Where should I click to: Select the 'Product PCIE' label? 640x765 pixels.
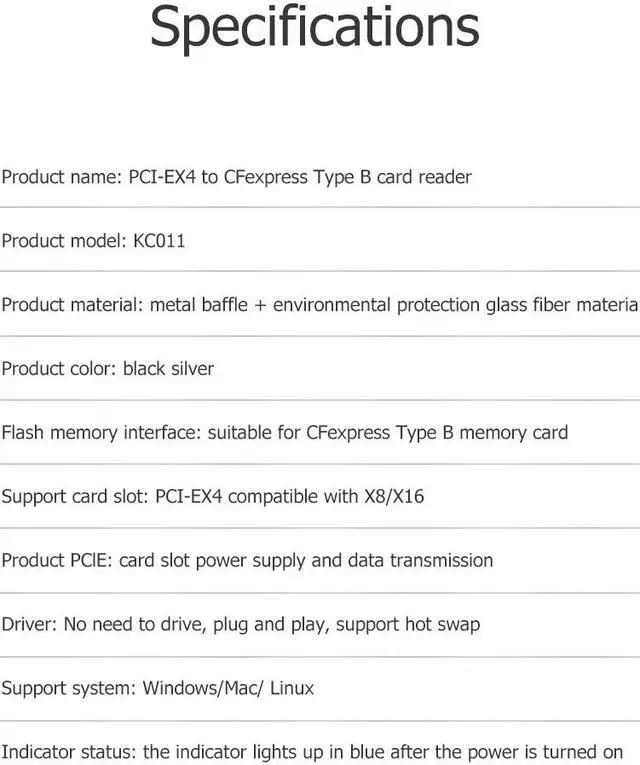click(x=56, y=560)
